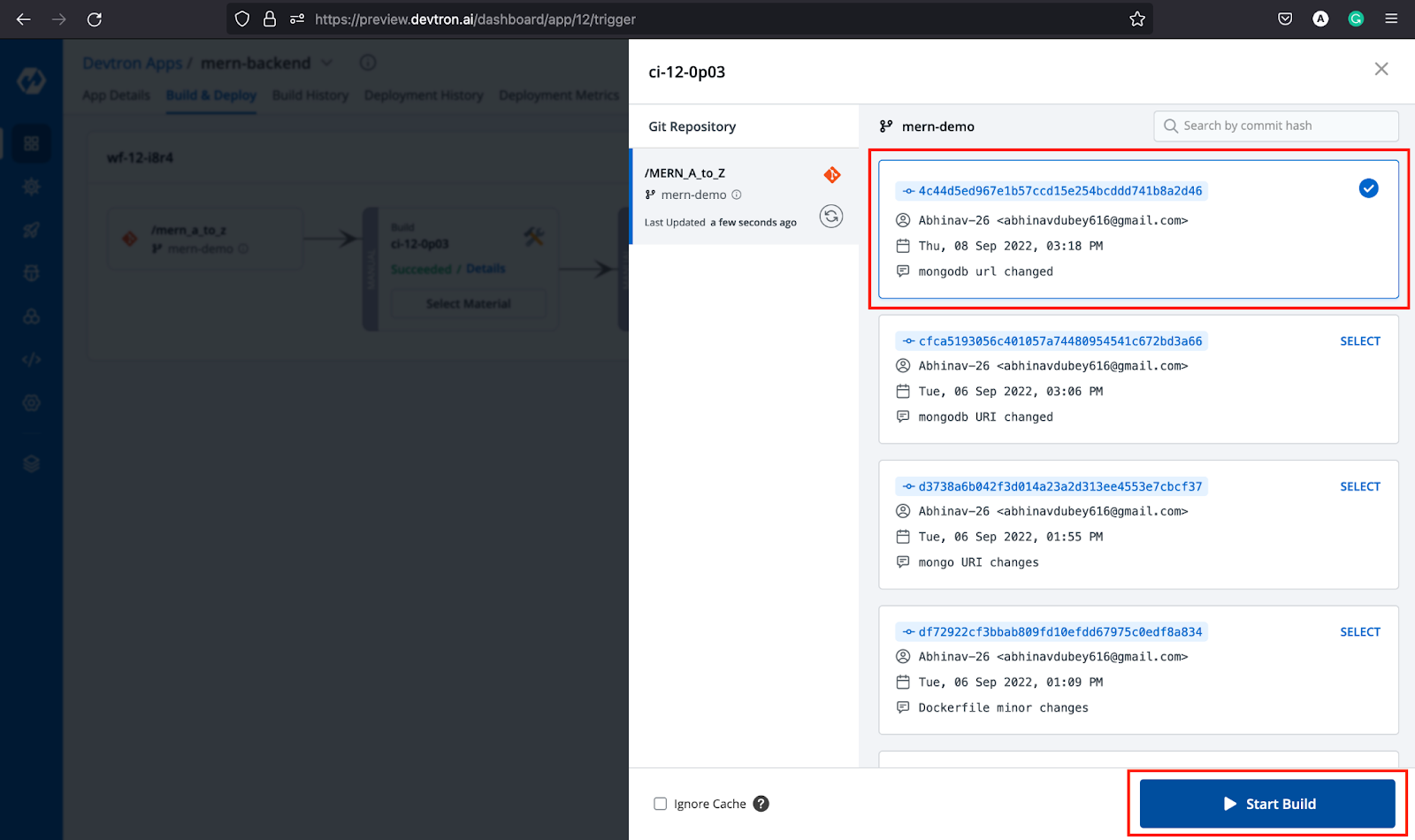Refresh the git repository material
The height and width of the screenshot is (840, 1415).
click(831, 217)
